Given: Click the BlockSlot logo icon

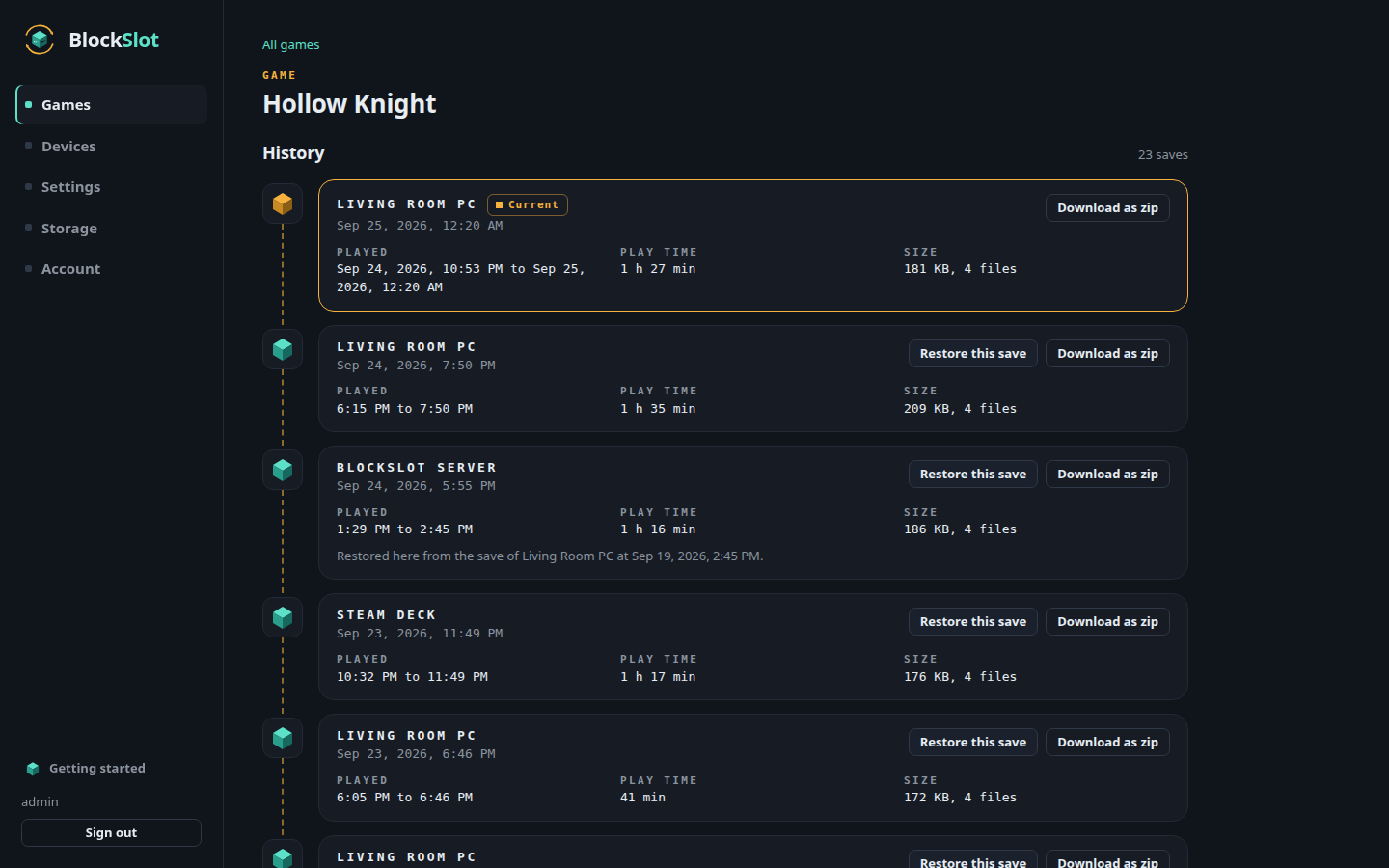Looking at the screenshot, I should tap(40, 40).
